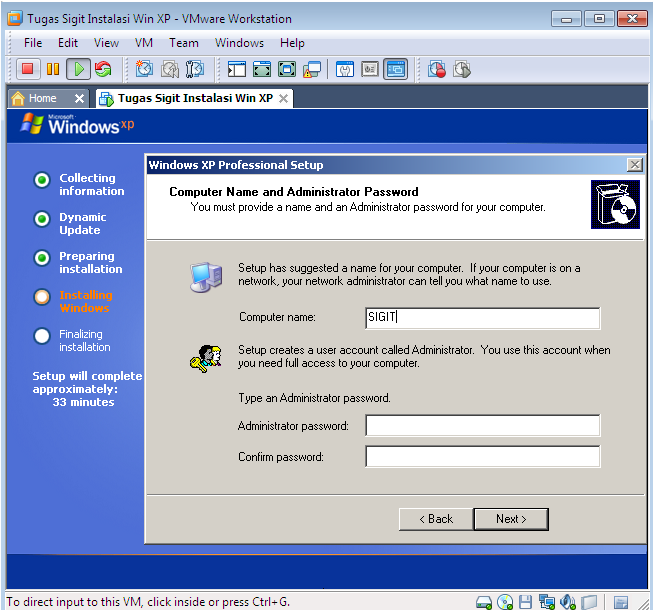
Task: Click the CD/DVD drive status bar icon
Action: coord(505,602)
